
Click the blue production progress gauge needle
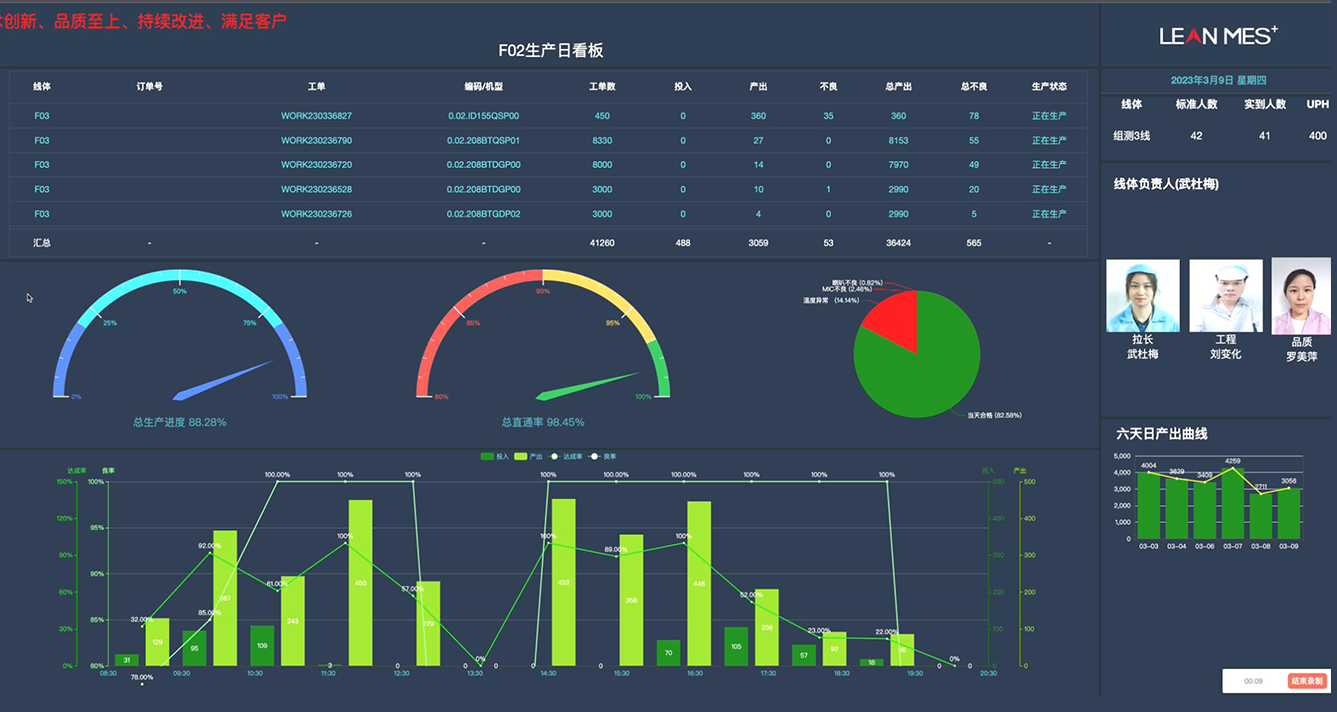click(224, 380)
